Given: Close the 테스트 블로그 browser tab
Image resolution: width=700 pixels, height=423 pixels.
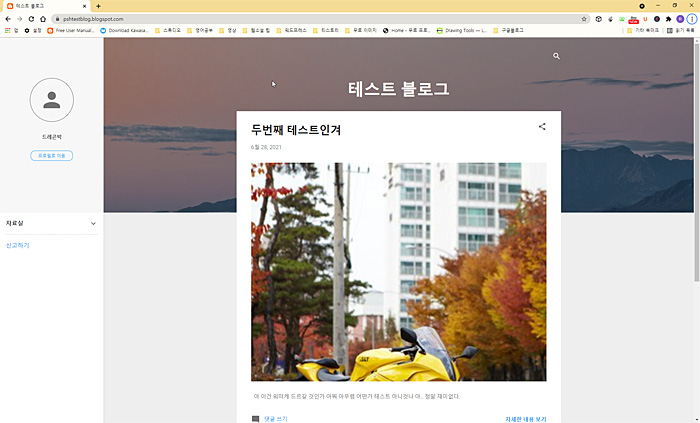Looking at the screenshot, I should (x=84, y=6).
